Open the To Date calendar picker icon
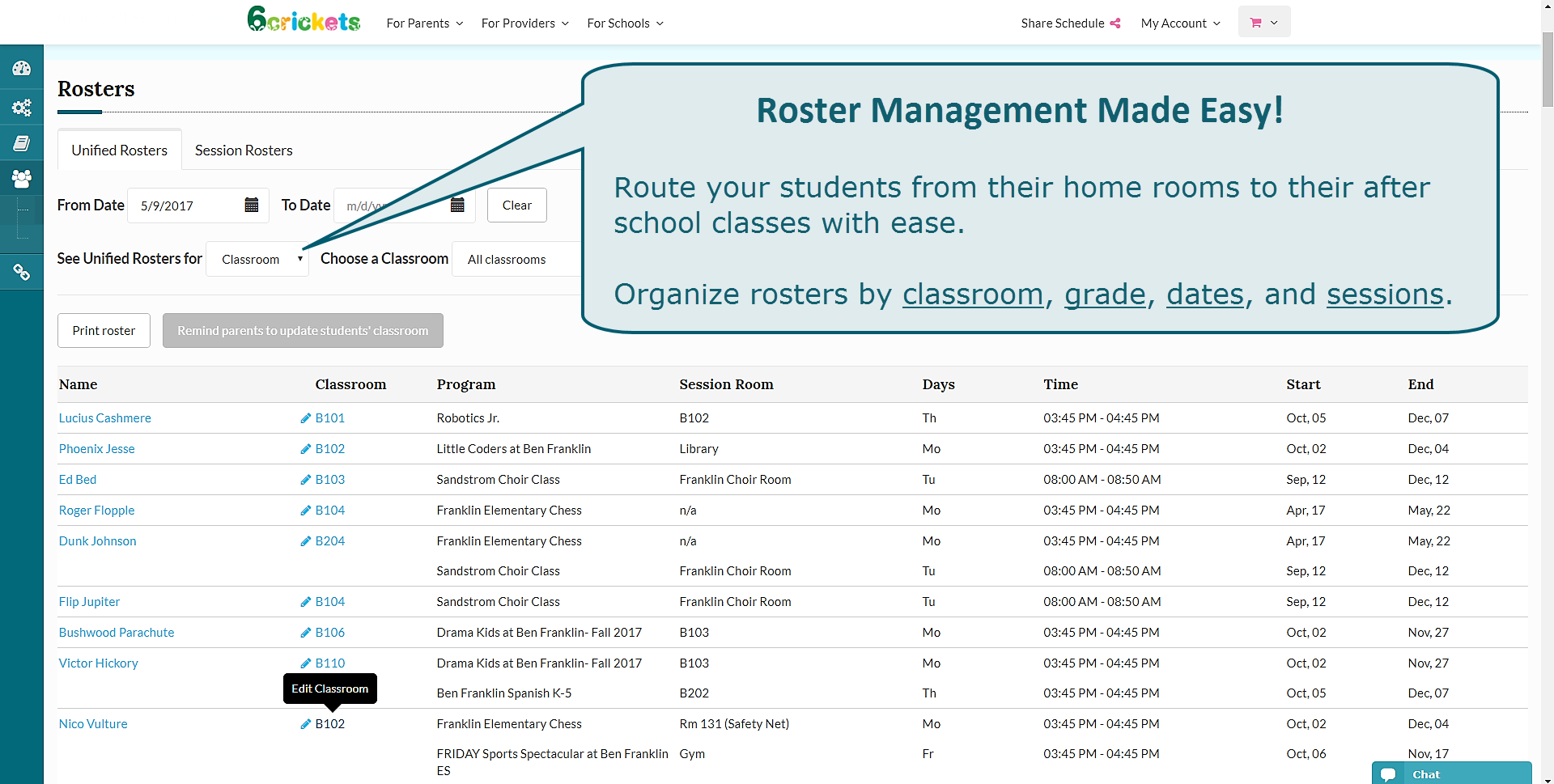The height and width of the screenshot is (784, 1554). [x=457, y=206]
